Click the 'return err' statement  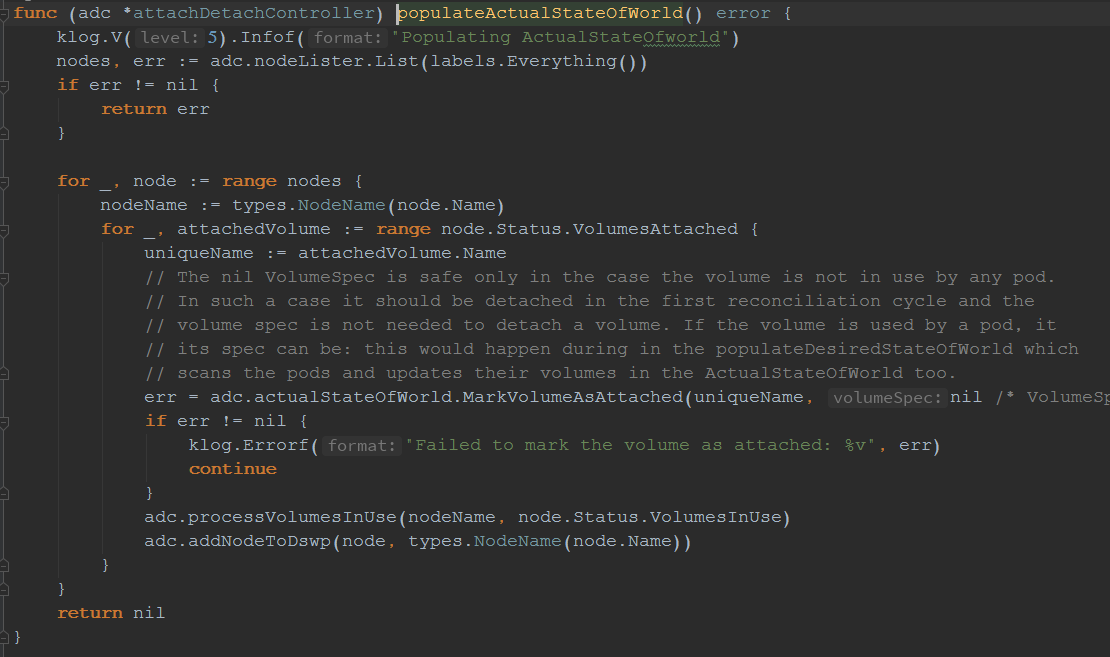(x=155, y=110)
